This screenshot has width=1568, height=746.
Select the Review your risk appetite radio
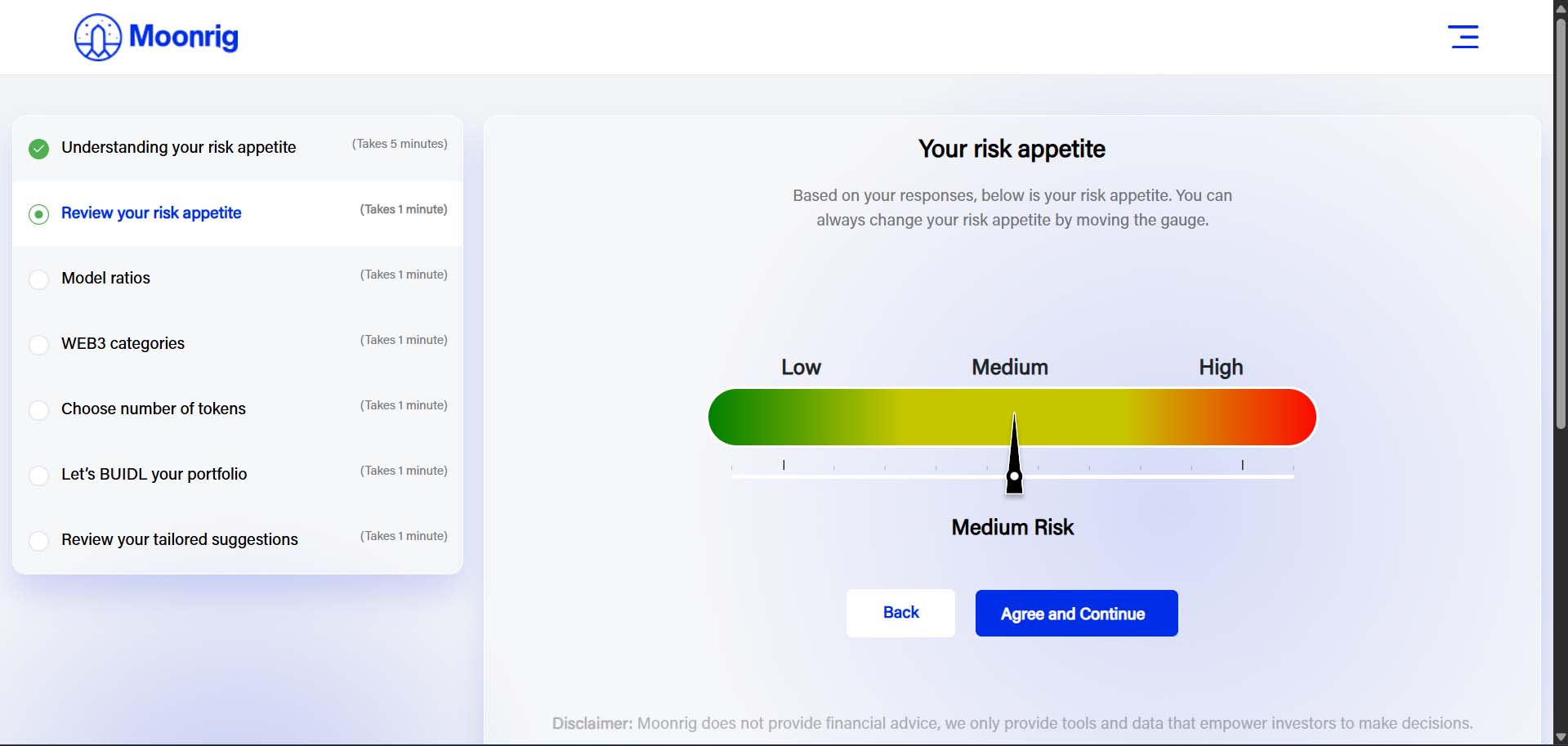point(38,214)
